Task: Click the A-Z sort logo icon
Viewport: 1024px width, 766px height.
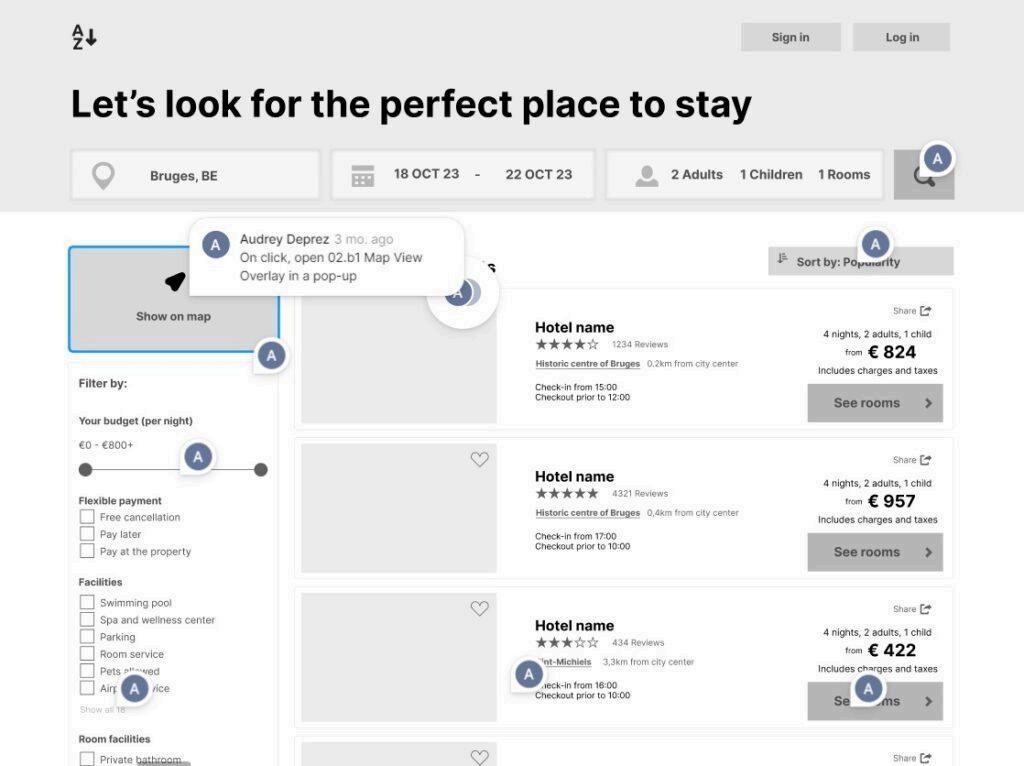Action: pos(84,37)
